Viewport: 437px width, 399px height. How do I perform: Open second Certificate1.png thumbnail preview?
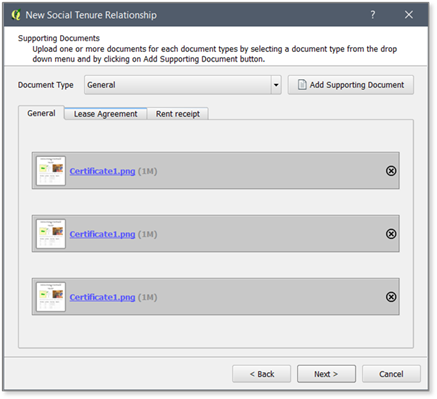point(51,234)
